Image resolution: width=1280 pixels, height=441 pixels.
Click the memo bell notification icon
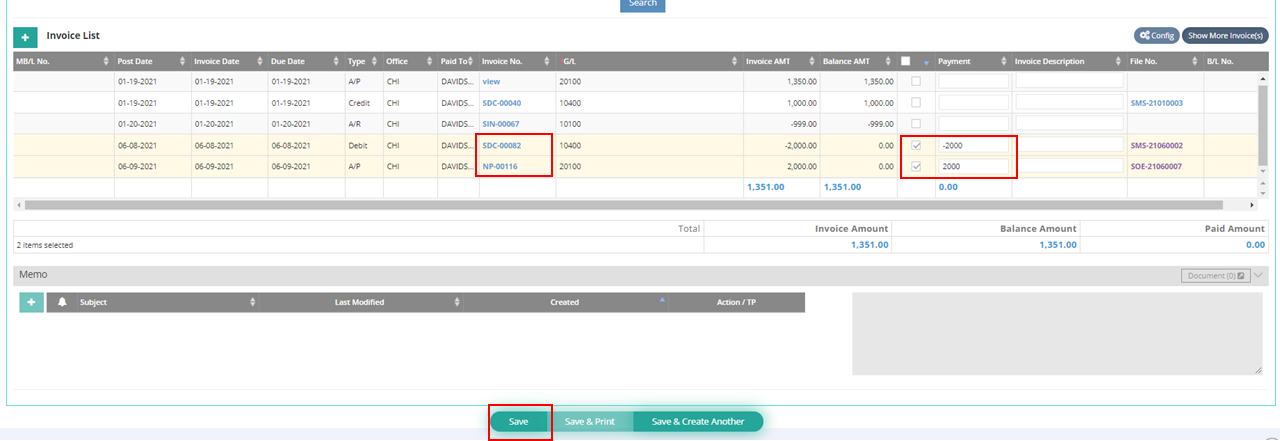click(63, 302)
